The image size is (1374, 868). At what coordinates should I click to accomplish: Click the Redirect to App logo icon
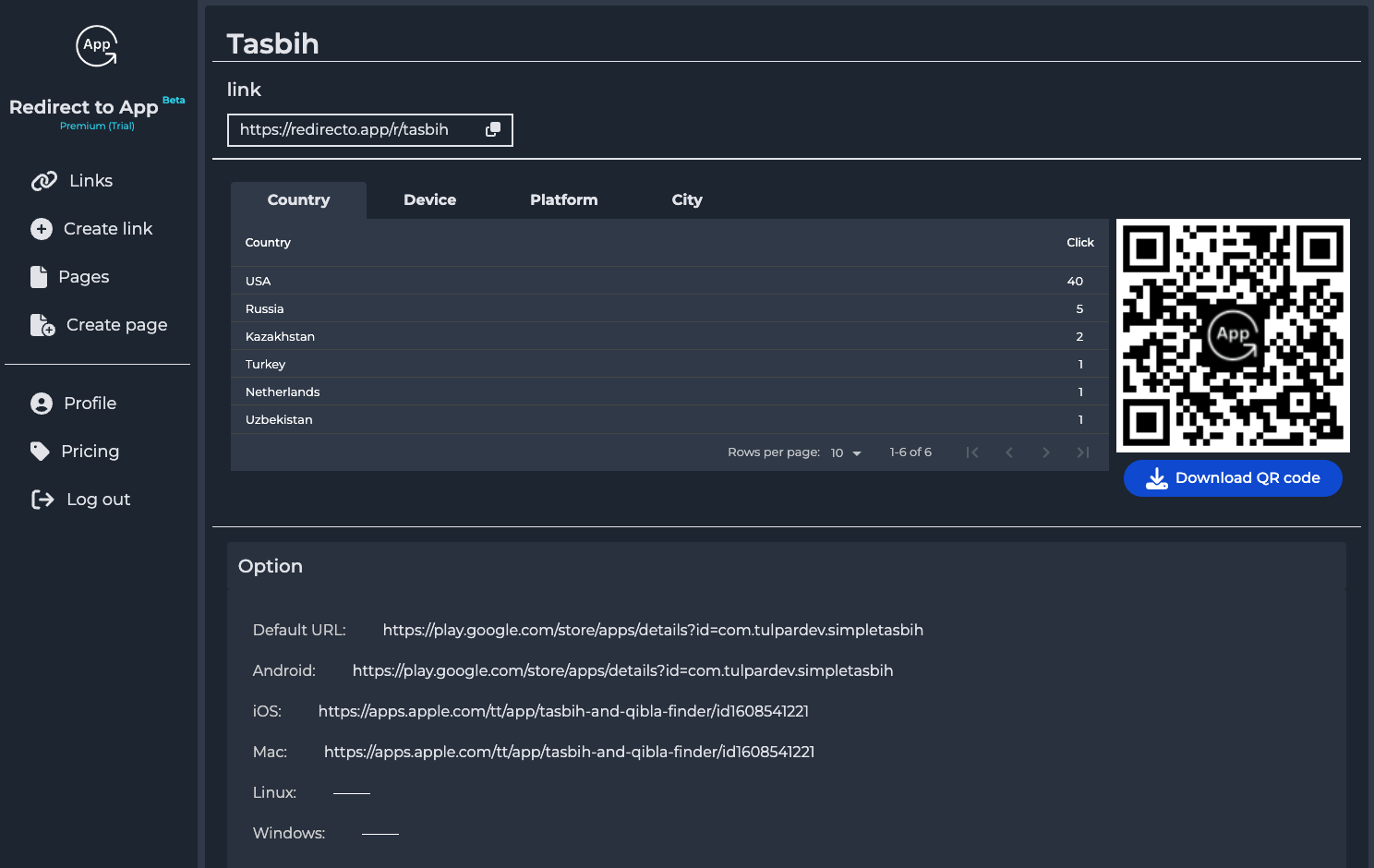(x=97, y=45)
